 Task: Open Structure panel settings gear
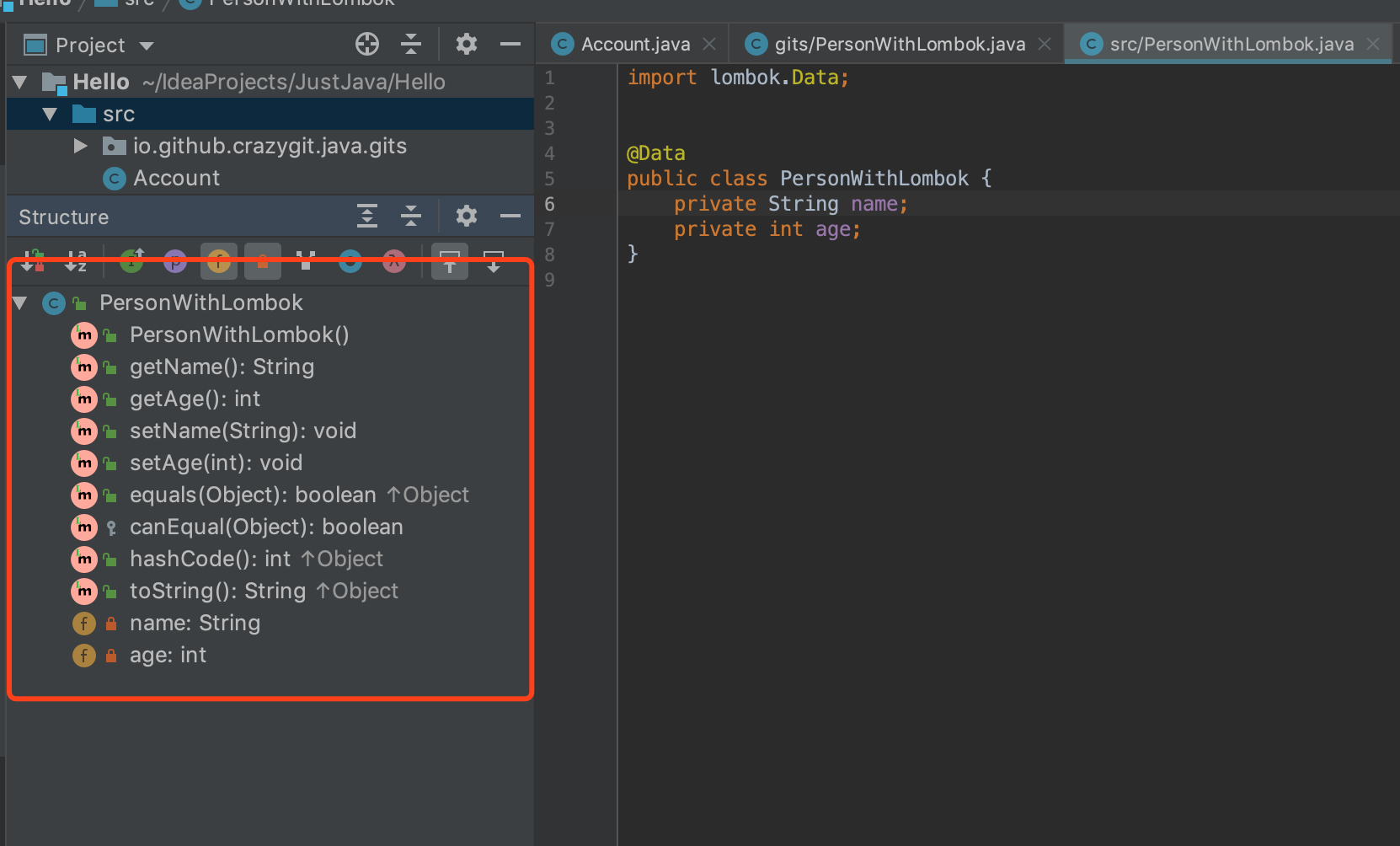[x=467, y=217]
